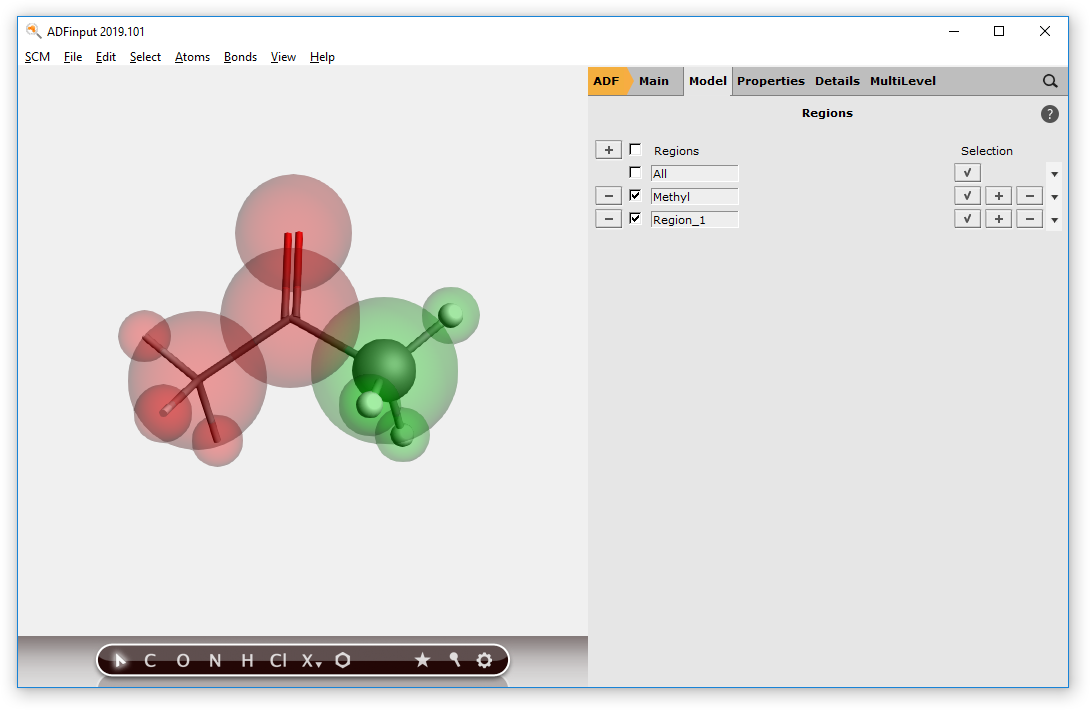Add a new region with plus button
This screenshot has width=1090, height=710.
click(608, 150)
